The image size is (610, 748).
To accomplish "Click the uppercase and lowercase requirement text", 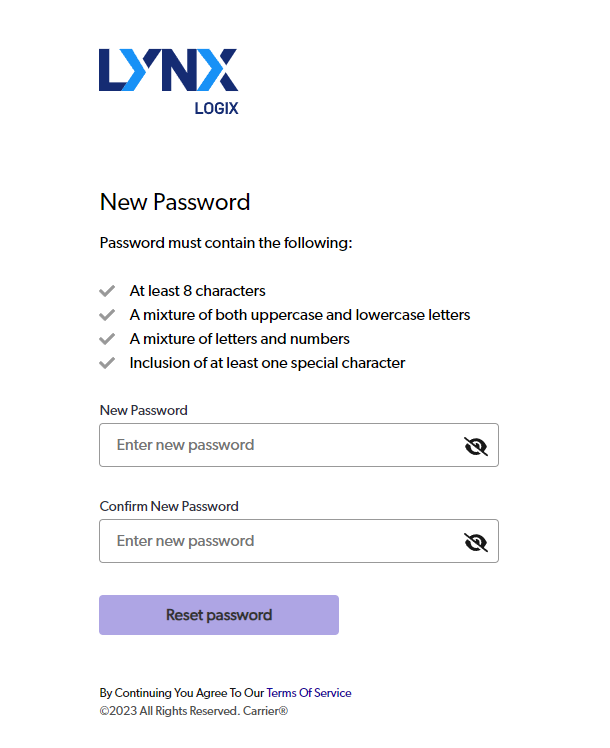I will [300, 315].
